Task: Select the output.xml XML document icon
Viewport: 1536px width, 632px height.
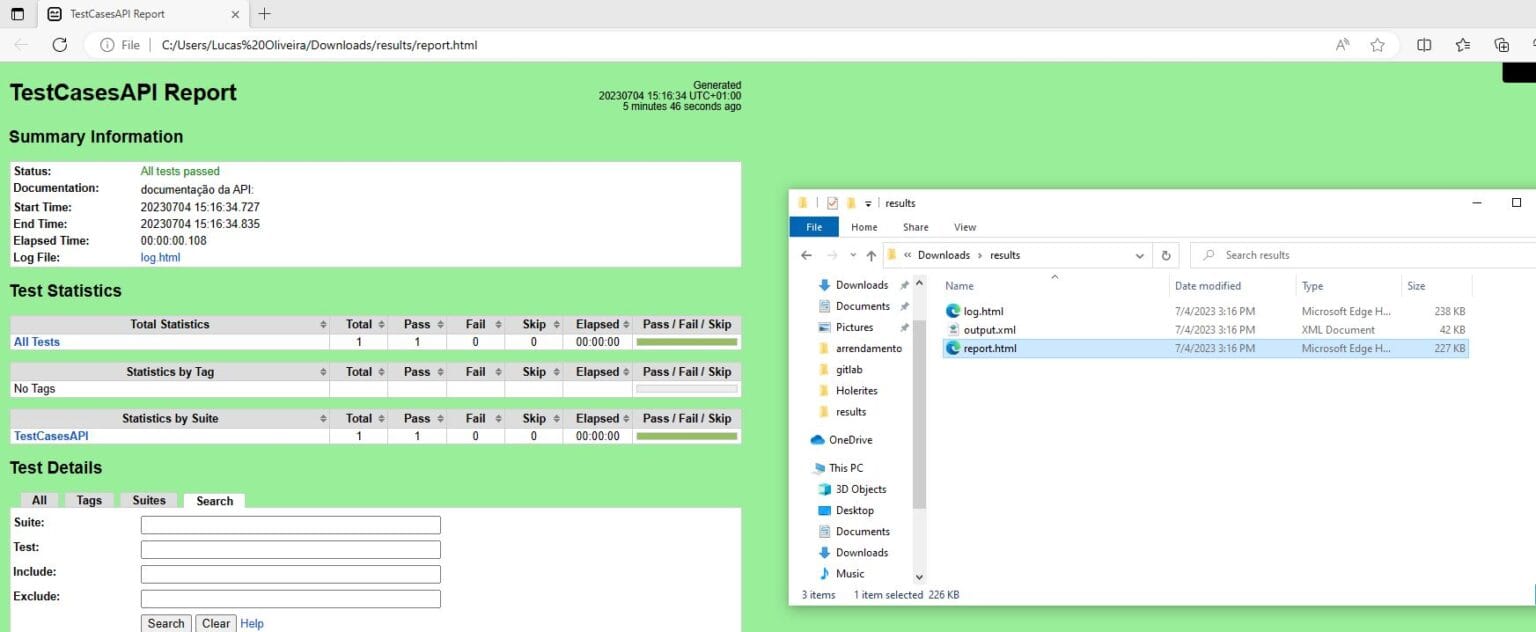Action: (x=952, y=329)
